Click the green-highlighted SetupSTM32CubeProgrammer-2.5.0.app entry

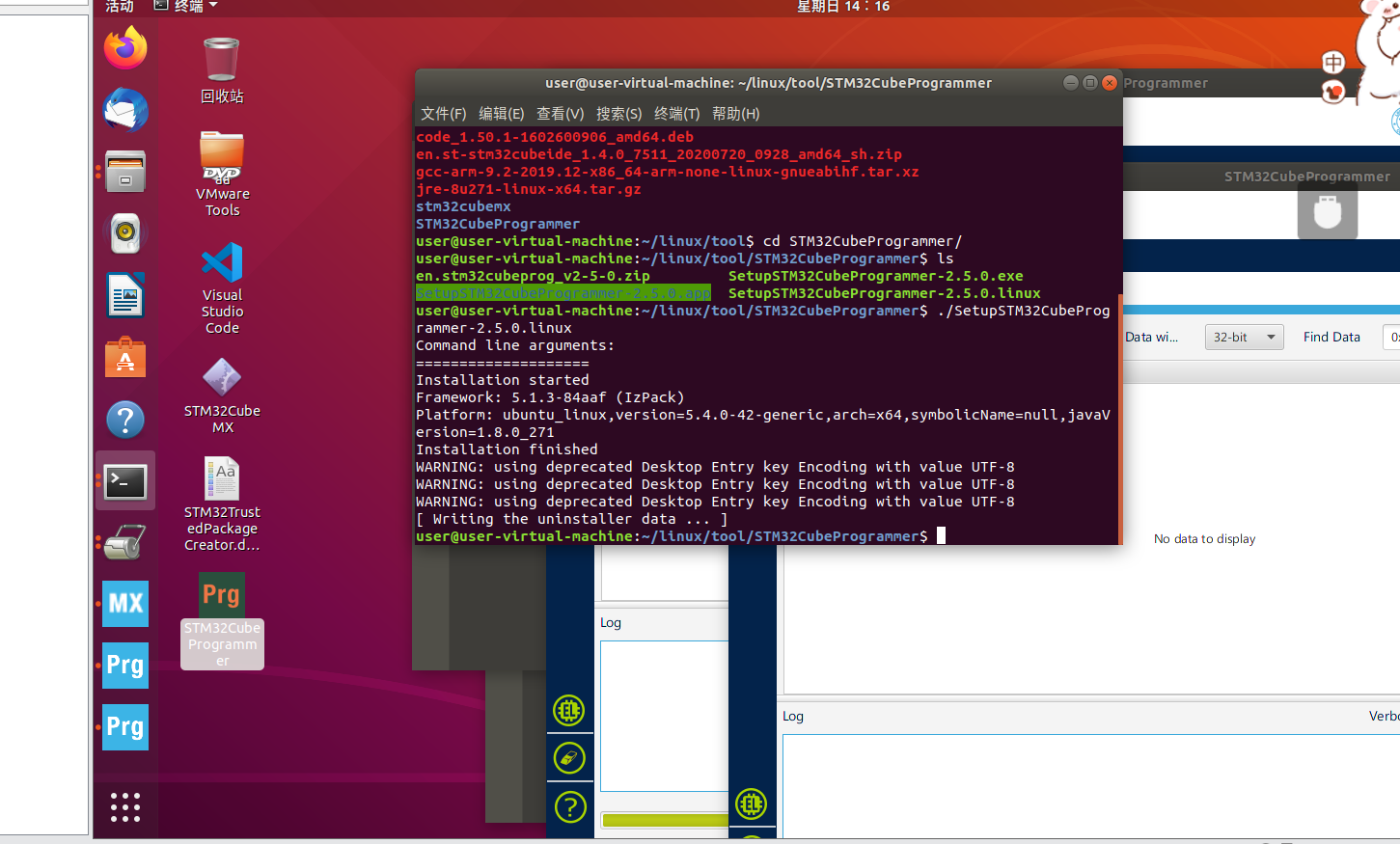click(563, 293)
